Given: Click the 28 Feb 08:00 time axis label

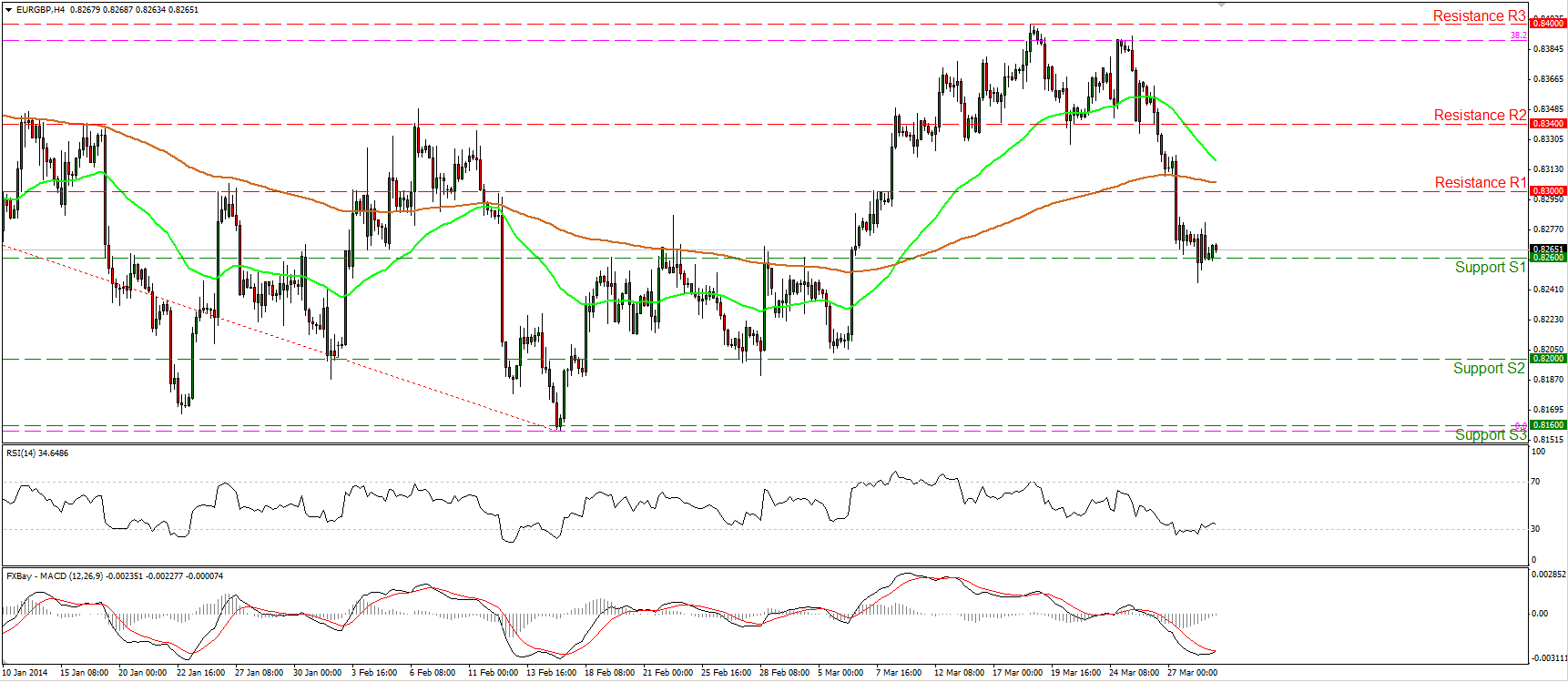Looking at the screenshot, I should tap(784, 673).
